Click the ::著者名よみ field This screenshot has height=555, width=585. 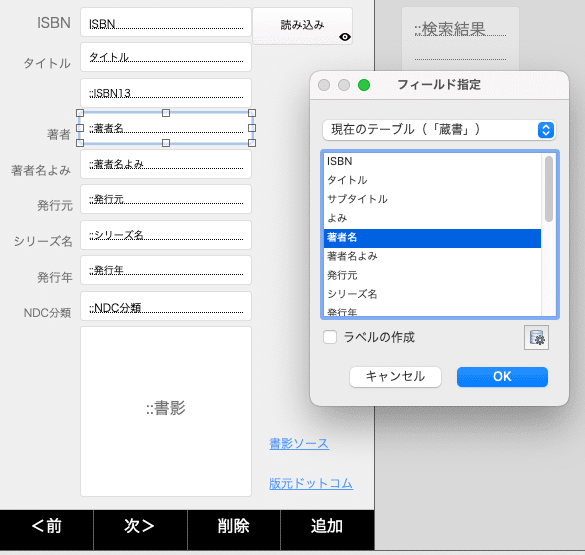tap(166, 164)
